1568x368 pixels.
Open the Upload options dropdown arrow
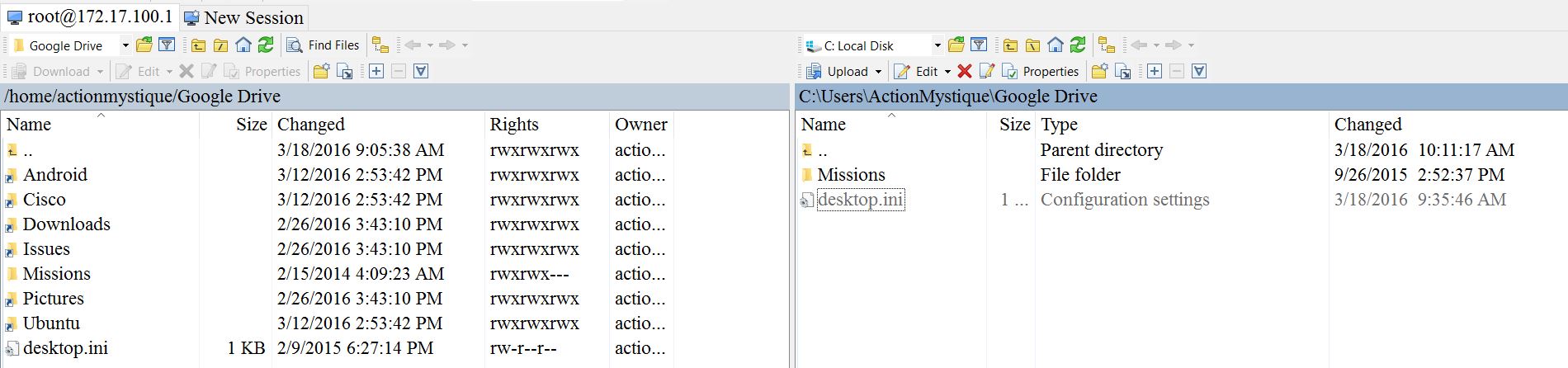[878, 72]
